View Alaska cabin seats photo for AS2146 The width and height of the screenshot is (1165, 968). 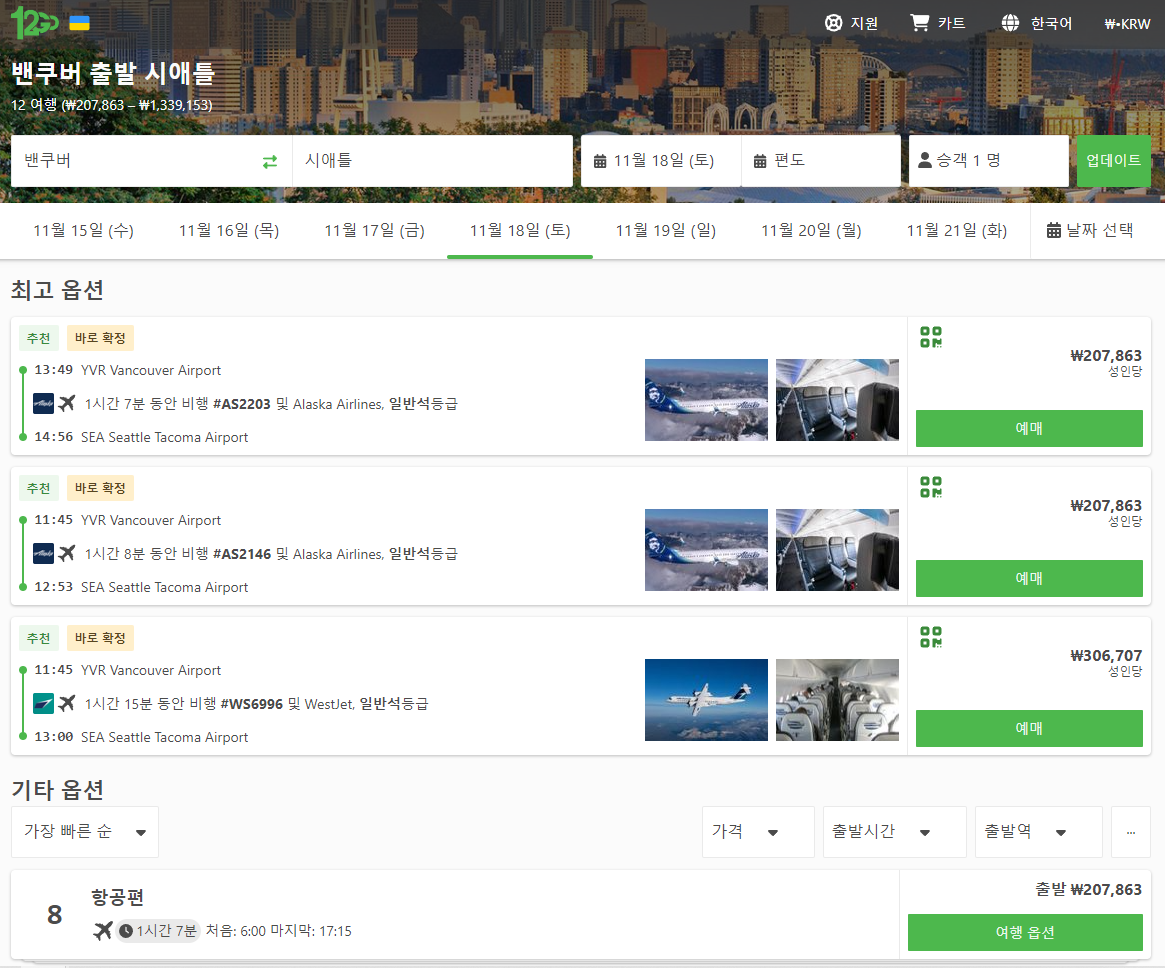tap(837, 550)
